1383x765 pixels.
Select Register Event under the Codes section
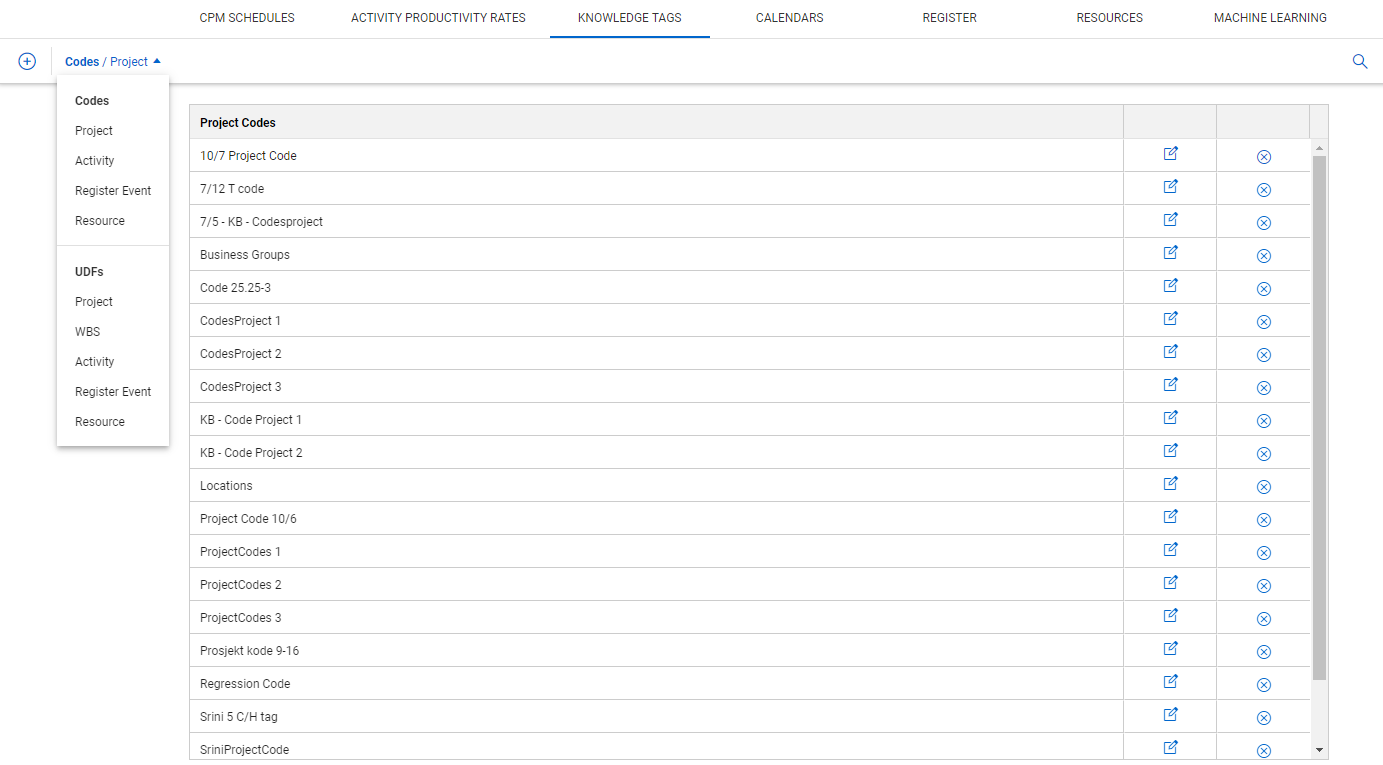click(x=113, y=190)
